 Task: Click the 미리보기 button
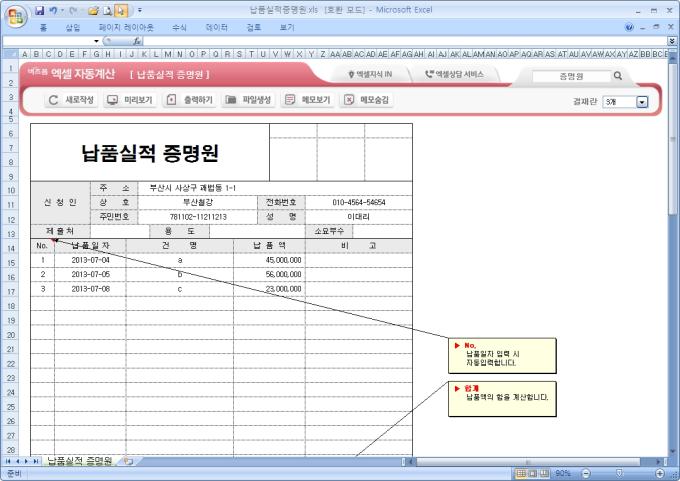pyautogui.click(x=129, y=100)
